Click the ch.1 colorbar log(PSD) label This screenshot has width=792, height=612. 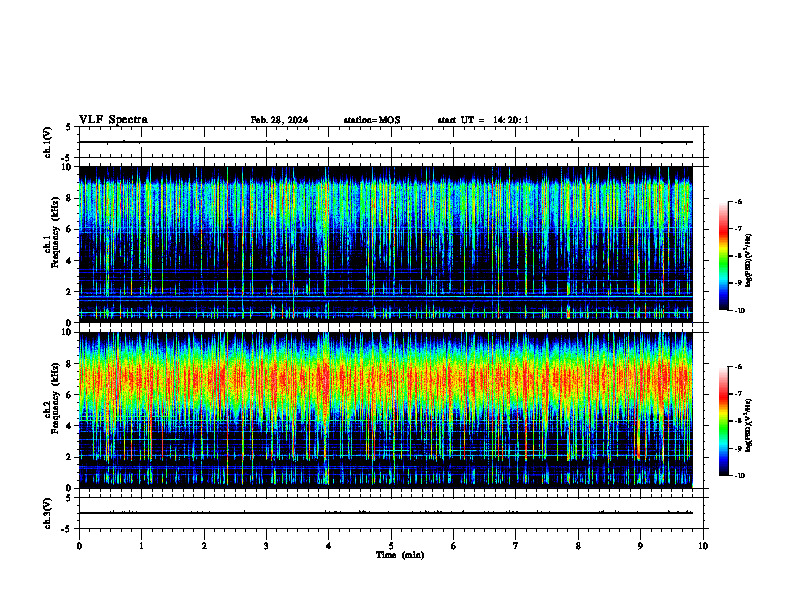(x=749, y=261)
